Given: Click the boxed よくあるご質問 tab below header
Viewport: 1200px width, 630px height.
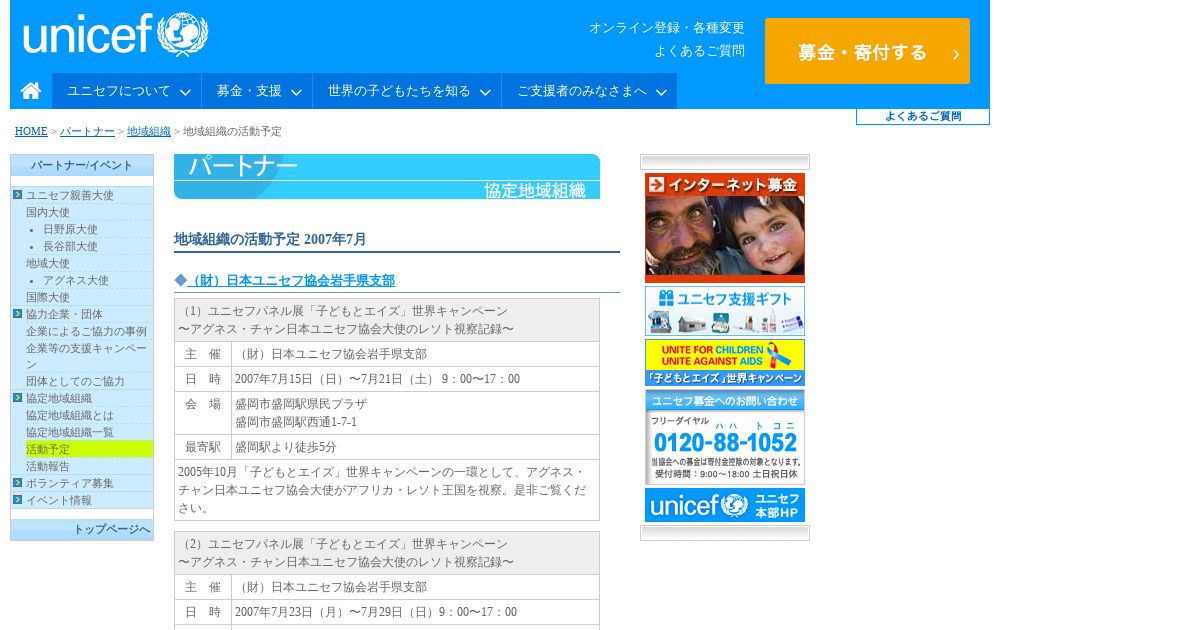Looking at the screenshot, I should point(923,116).
